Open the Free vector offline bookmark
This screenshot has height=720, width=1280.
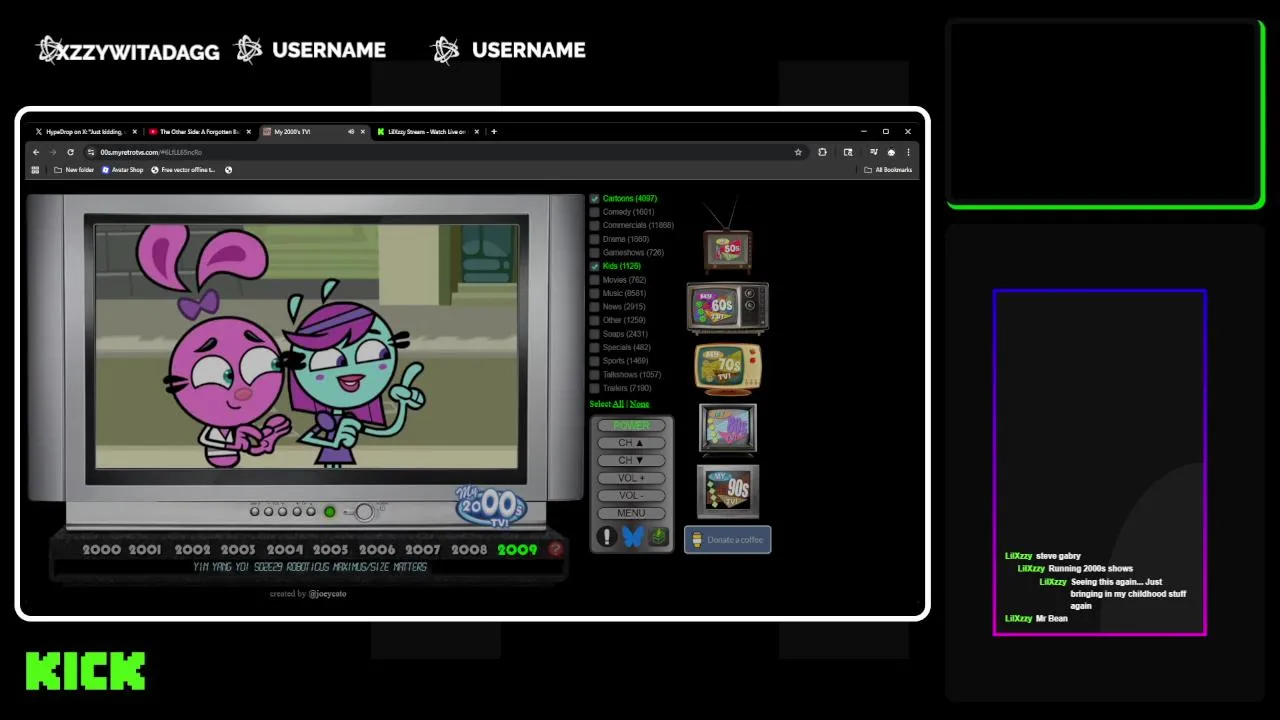click(x=184, y=170)
